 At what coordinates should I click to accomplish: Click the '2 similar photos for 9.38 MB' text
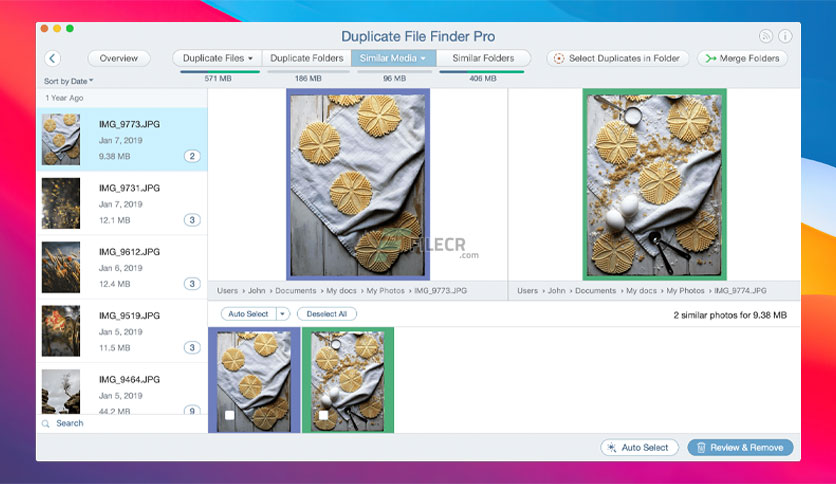(x=730, y=315)
